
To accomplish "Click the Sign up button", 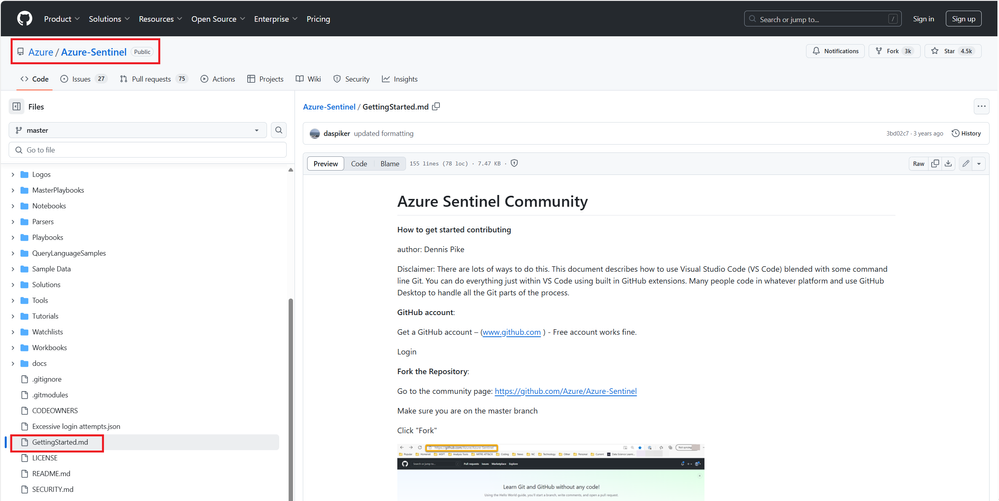I will pyautogui.click(x=964, y=18).
